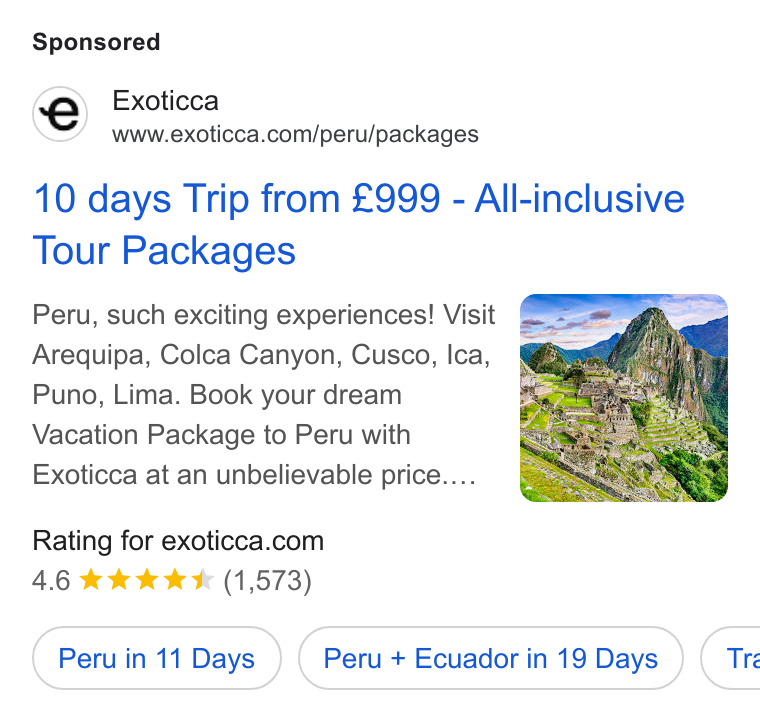The image size is (760, 722).
Task: Click the 'Rating for exoticca.com' text
Action: pos(178,541)
